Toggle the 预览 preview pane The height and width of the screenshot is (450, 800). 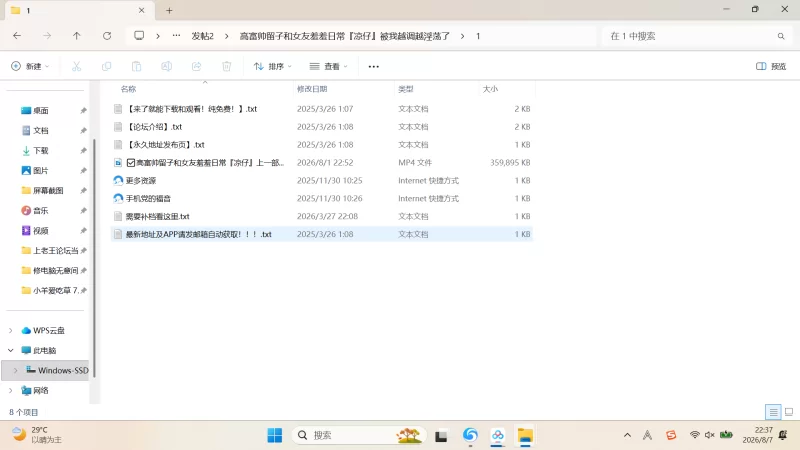click(x=771, y=66)
